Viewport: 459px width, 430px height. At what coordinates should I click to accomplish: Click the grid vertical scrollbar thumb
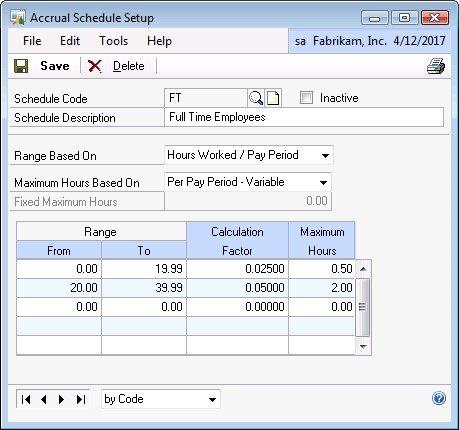(x=363, y=307)
